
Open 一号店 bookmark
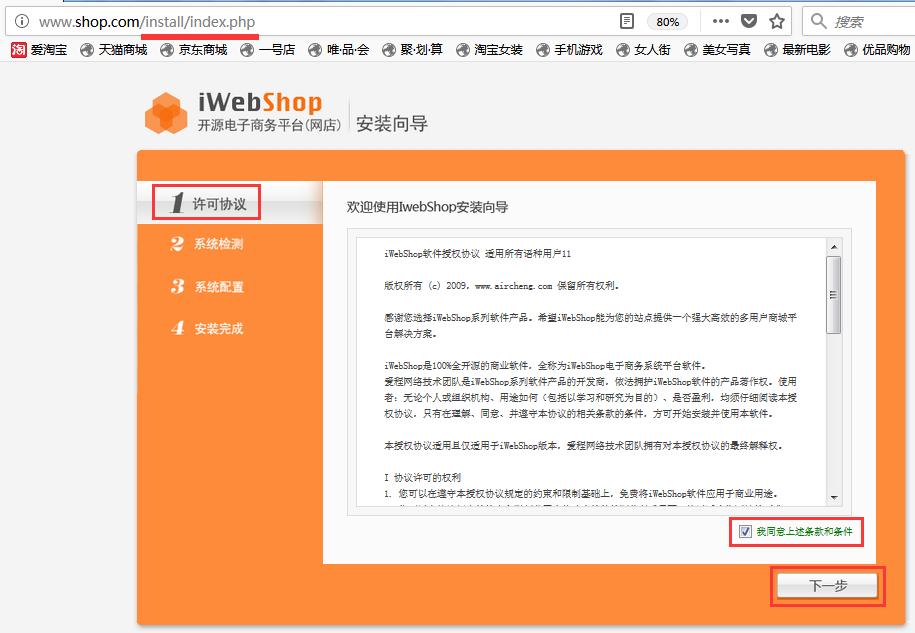coord(268,50)
